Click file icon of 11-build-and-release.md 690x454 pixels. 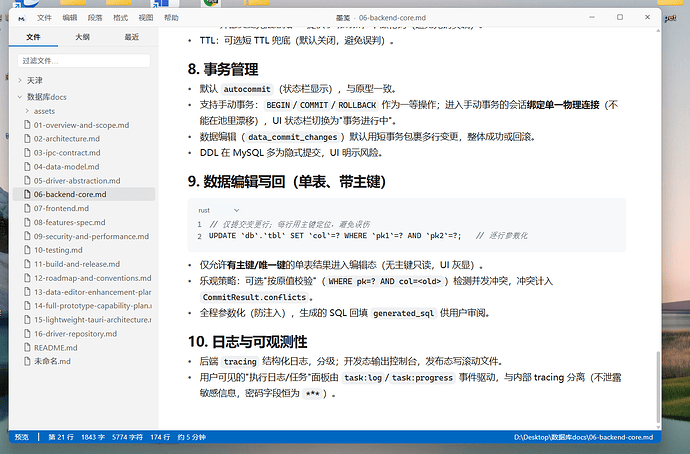click(x=27, y=264)
